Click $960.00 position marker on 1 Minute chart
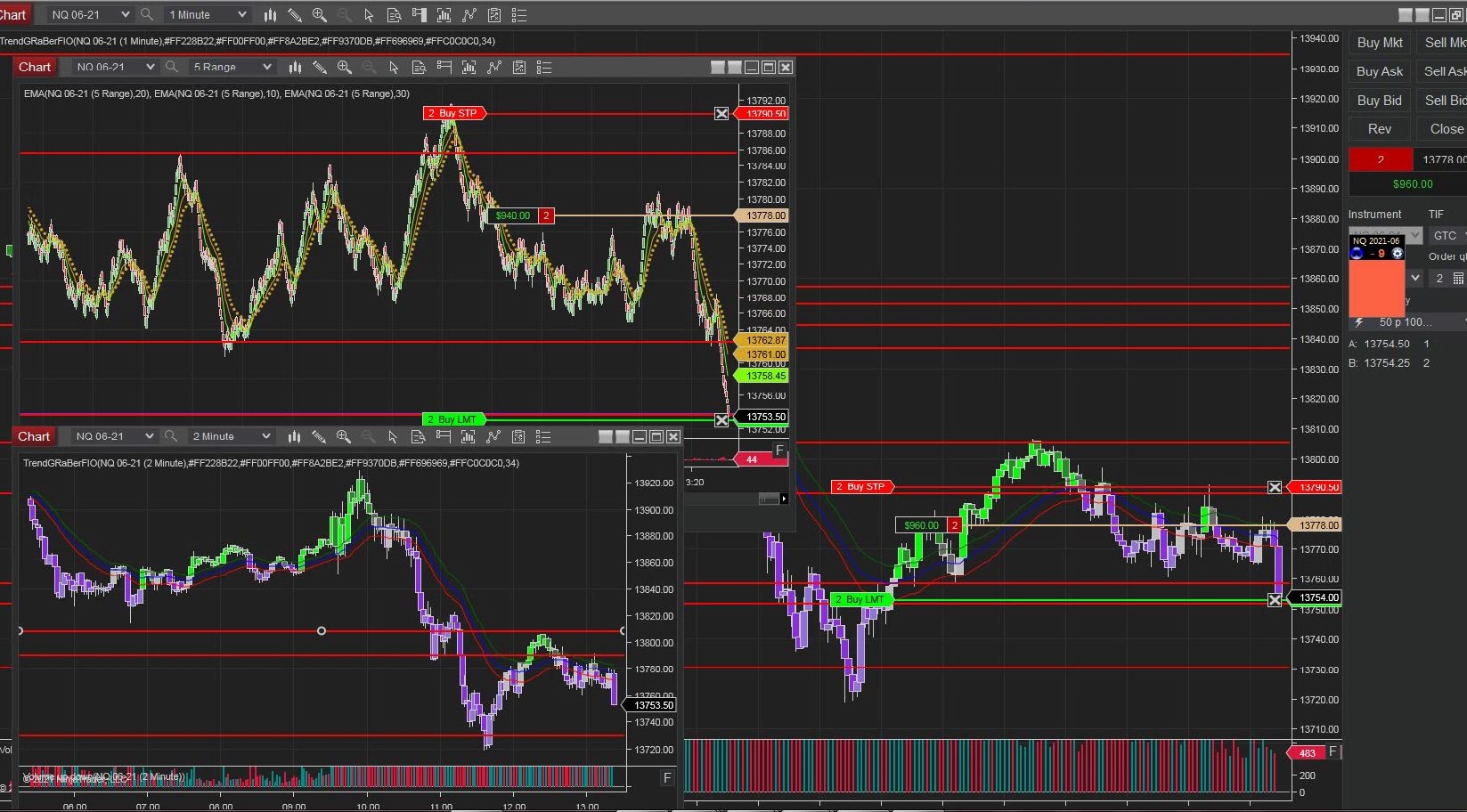The image size is (1467, 812). 928,525
